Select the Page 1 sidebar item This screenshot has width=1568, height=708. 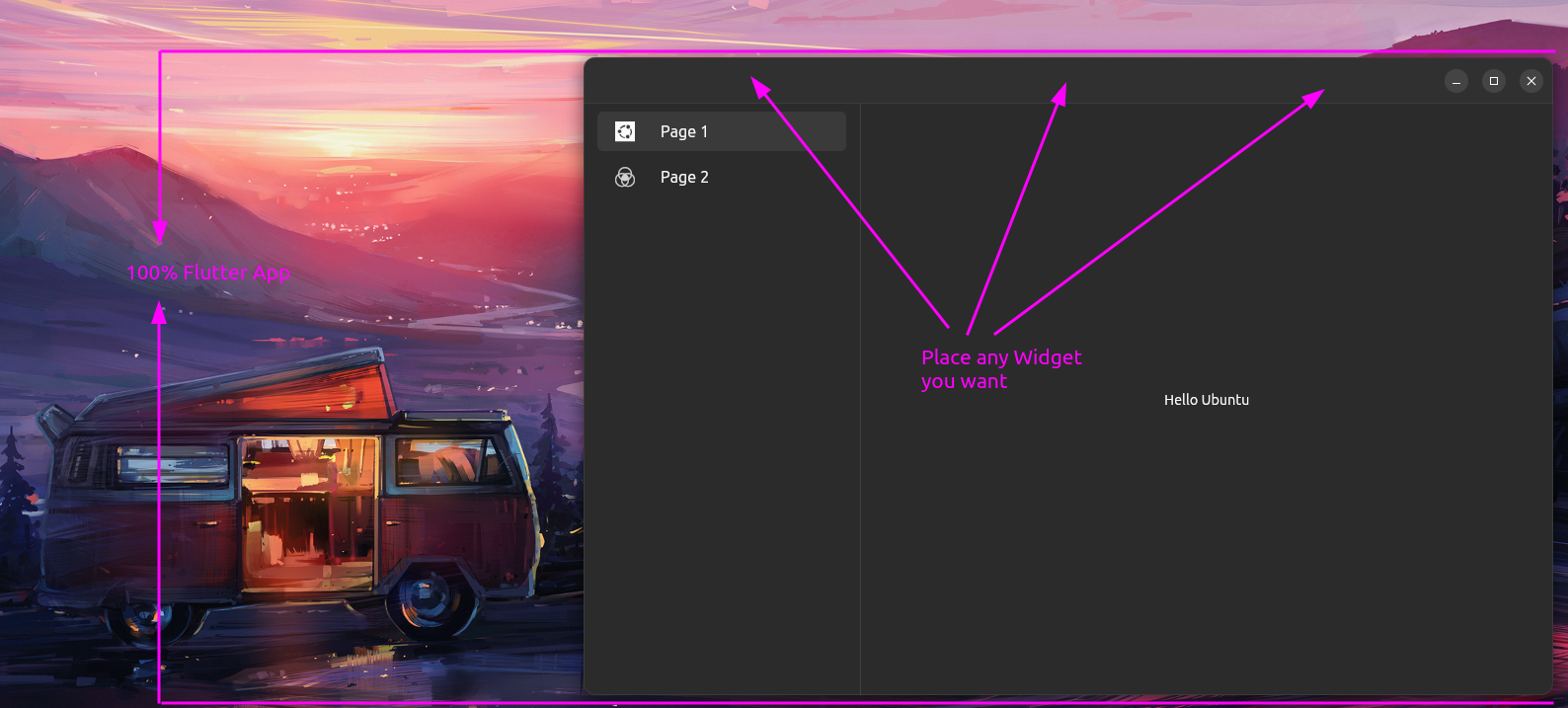721,131
